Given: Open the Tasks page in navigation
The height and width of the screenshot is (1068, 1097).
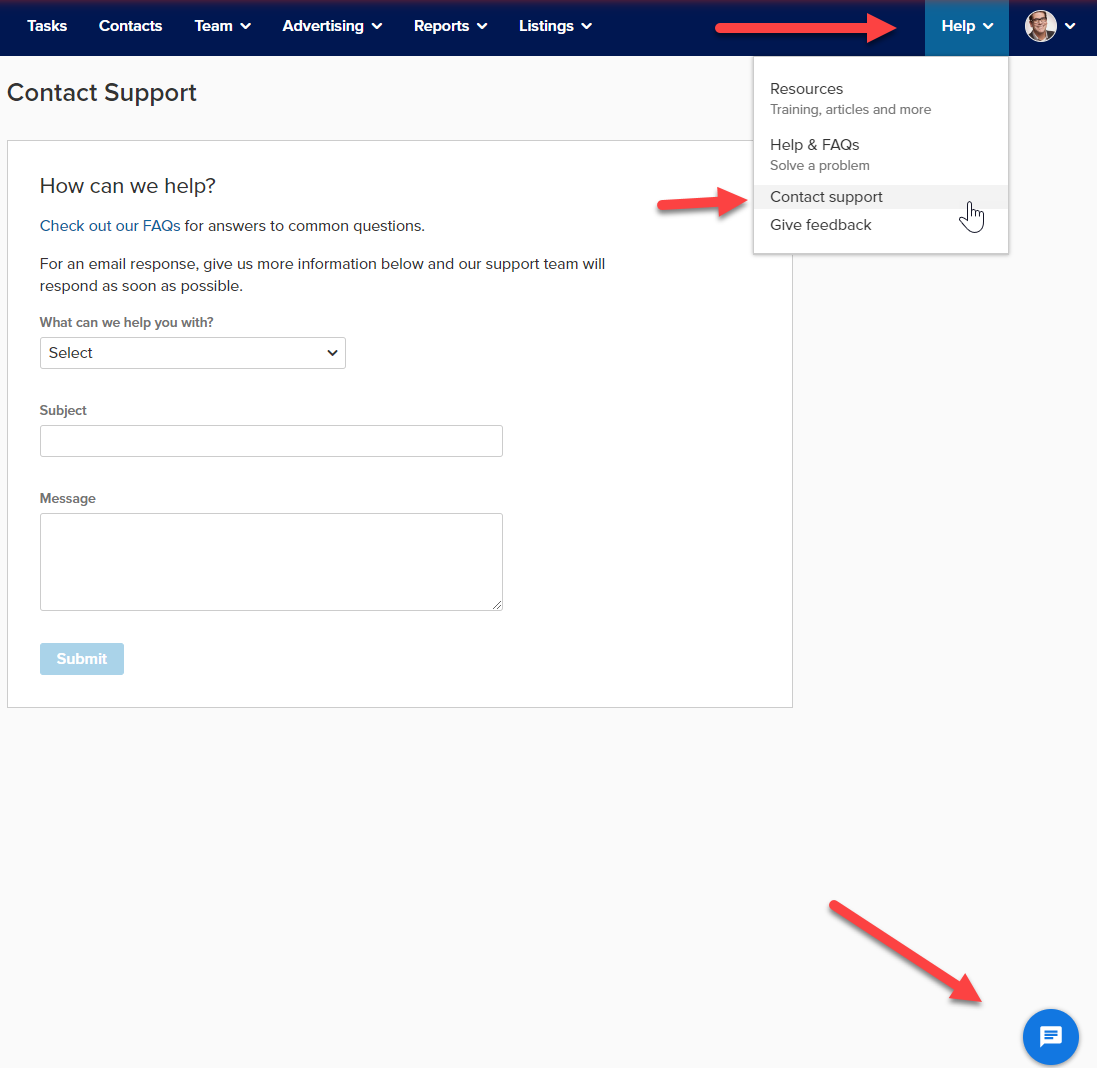Looking at the screenshot, I should [47, 26].
